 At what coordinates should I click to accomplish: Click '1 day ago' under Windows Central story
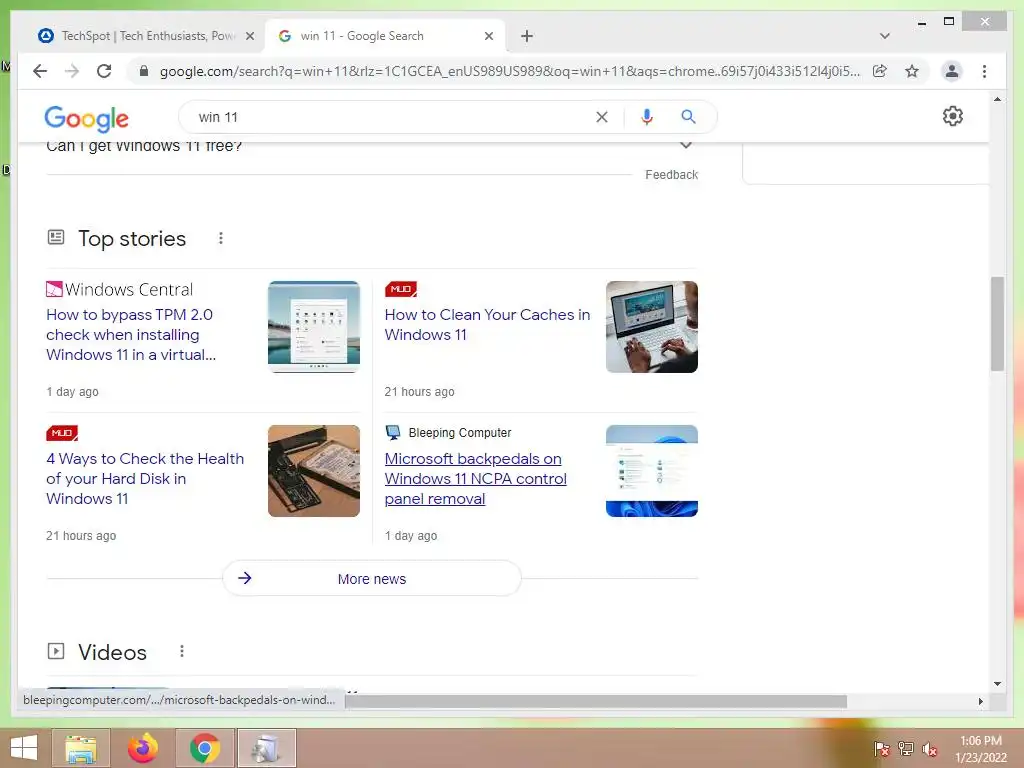tap(72, 392)
